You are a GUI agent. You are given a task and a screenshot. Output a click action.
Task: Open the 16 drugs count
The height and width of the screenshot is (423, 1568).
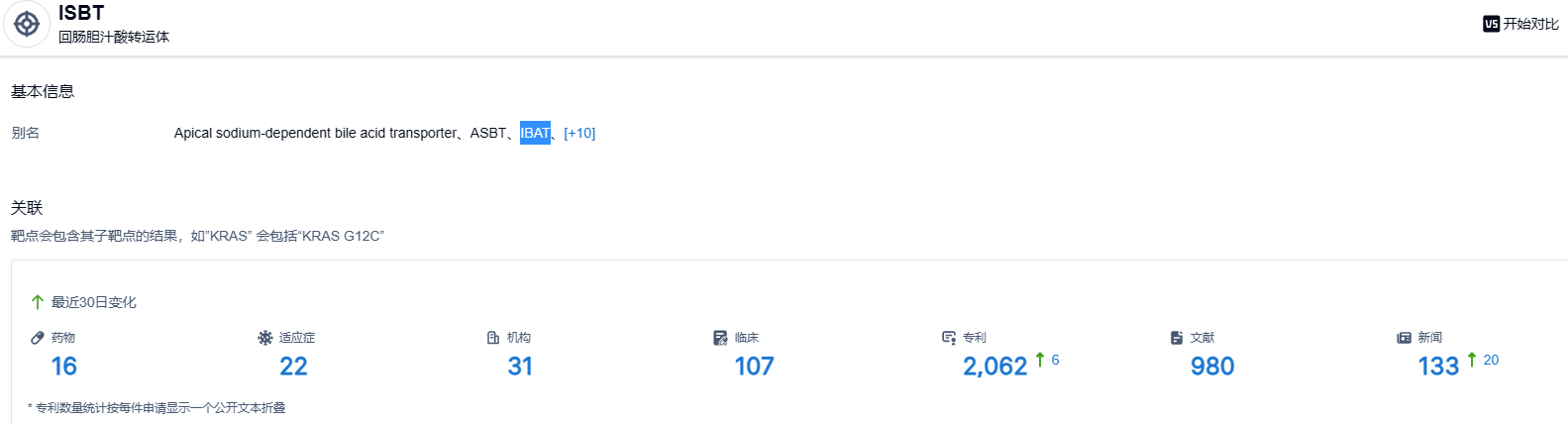pos(64,367)
